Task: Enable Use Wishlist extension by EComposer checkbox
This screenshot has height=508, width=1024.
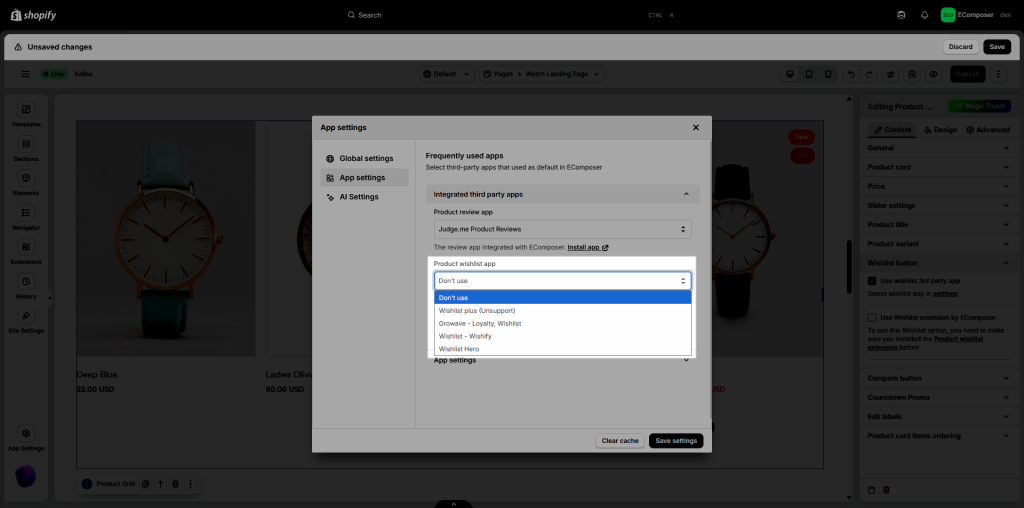Action: [x=872, y=317]
